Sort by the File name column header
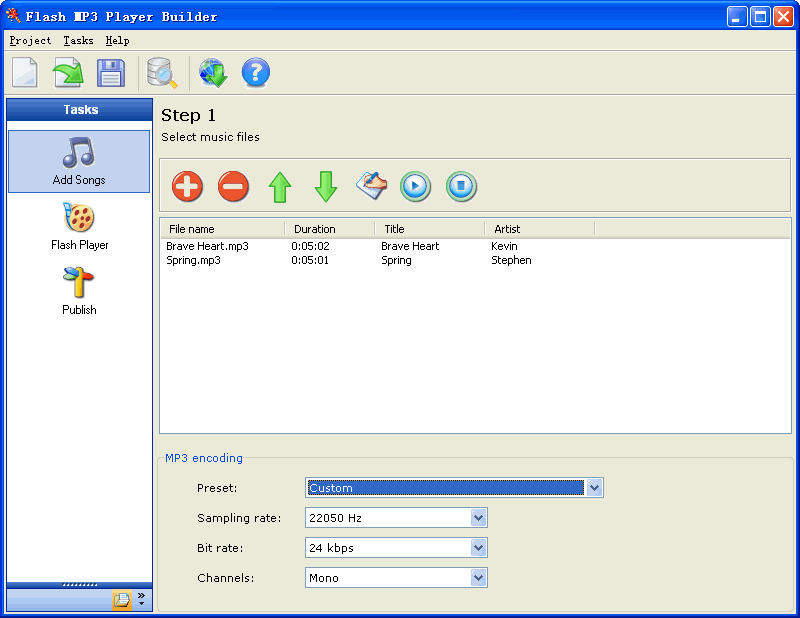The image size is (800, 618). pyautogui.click(x=223, y=229)
